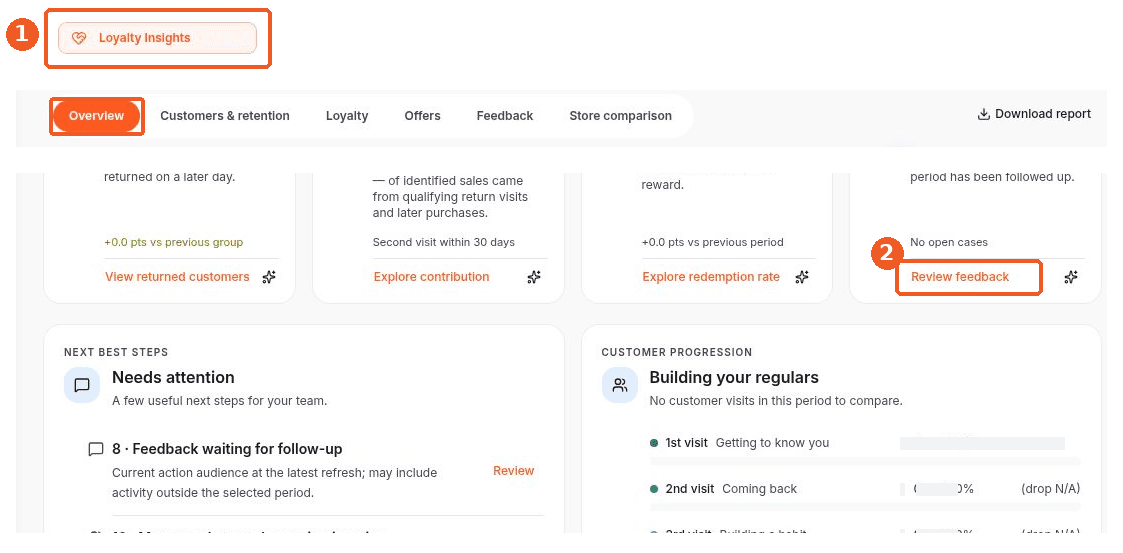
Task: Click the '+0.0 pts vs previous period' text
Action: click(x=713, y=242)
